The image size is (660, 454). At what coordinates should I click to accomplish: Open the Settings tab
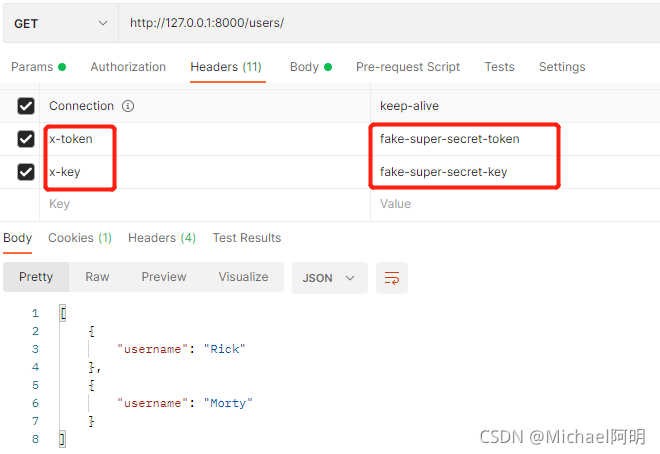pos(562,67)
